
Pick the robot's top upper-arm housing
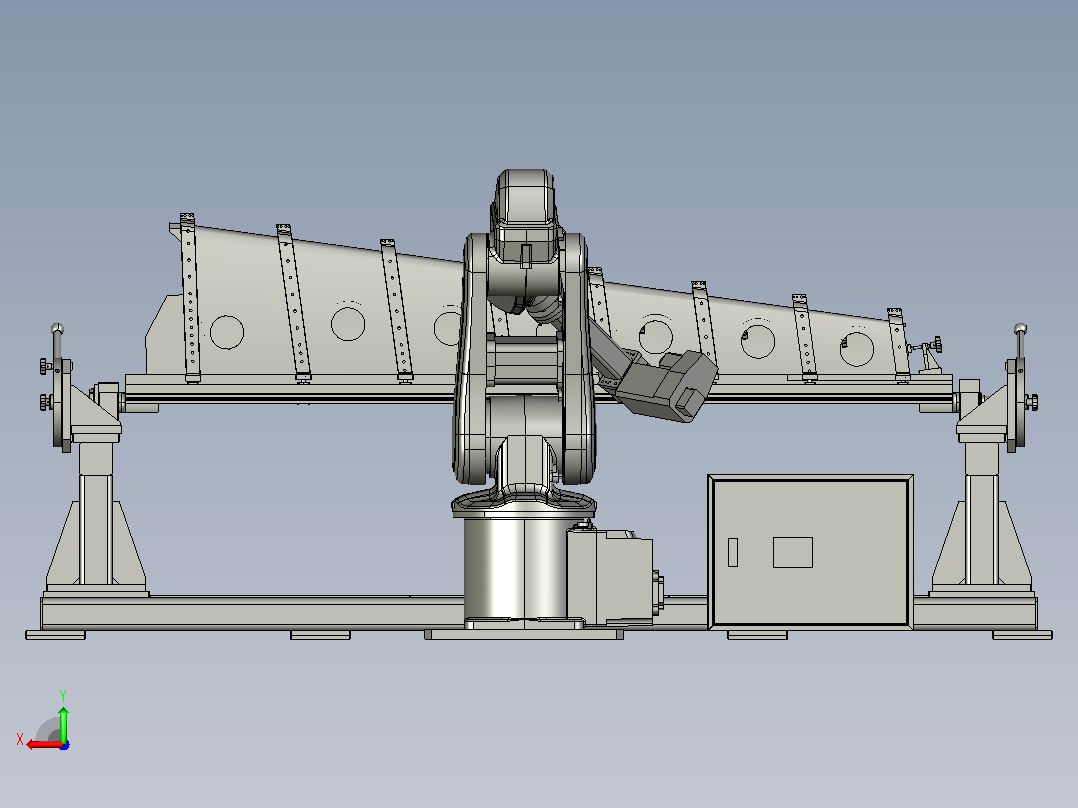525,217
